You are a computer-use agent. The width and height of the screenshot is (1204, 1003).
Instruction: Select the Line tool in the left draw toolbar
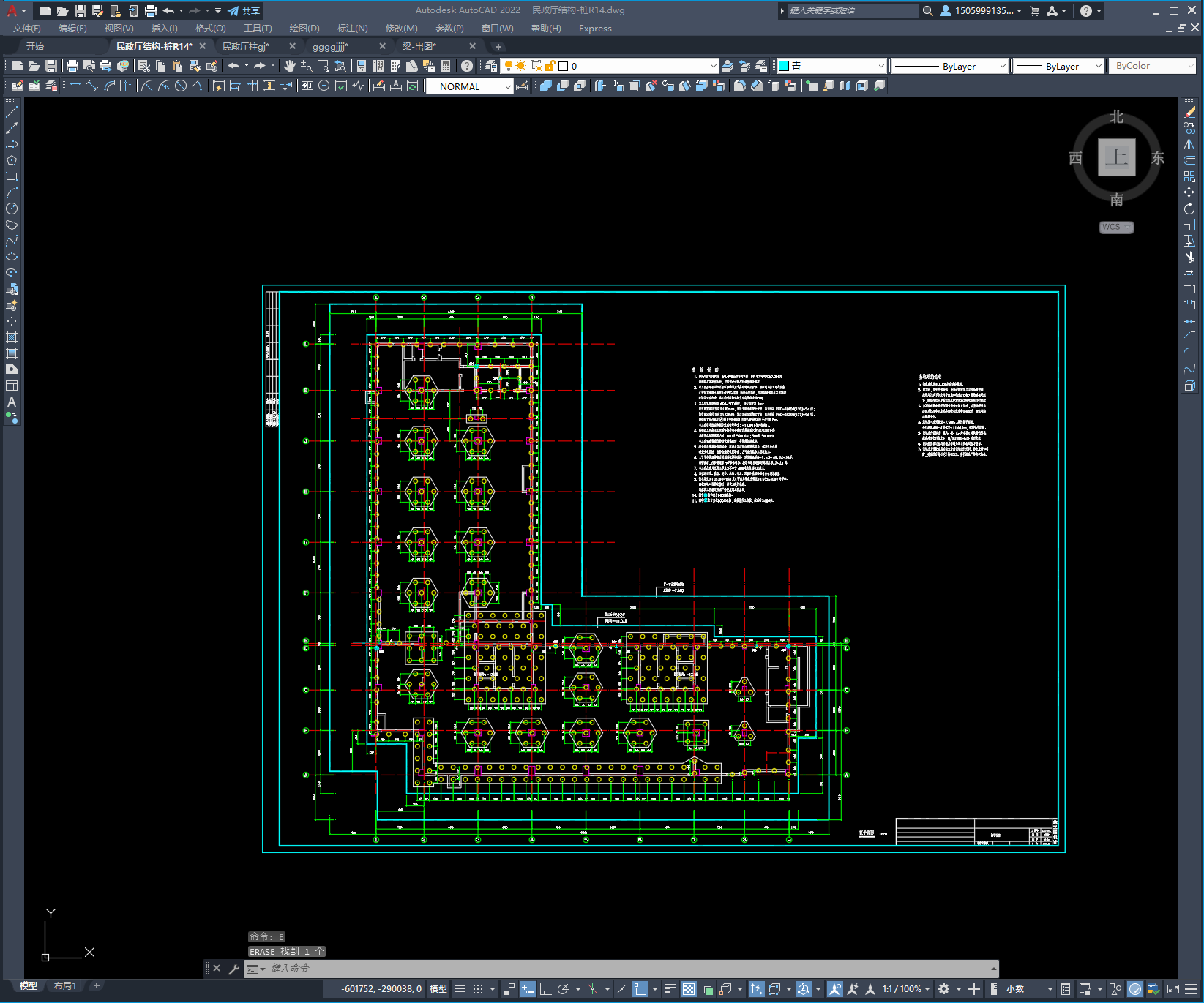tap(12, 112)
